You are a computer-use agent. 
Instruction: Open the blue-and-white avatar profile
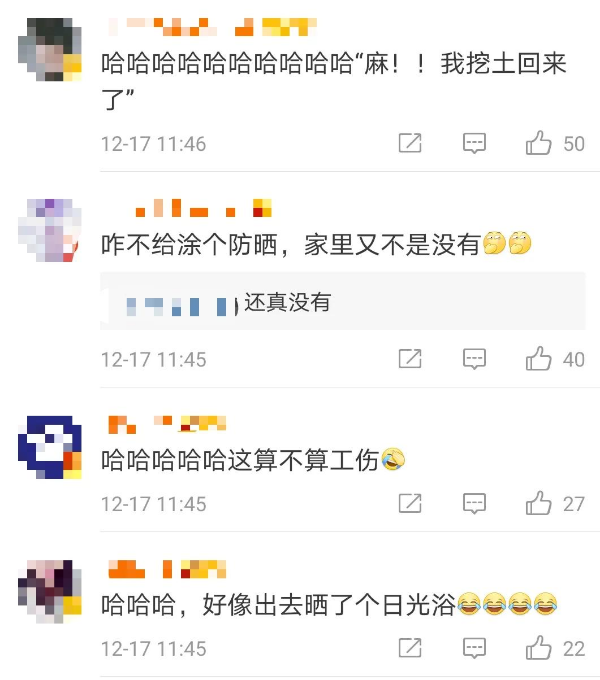point(50,447)
